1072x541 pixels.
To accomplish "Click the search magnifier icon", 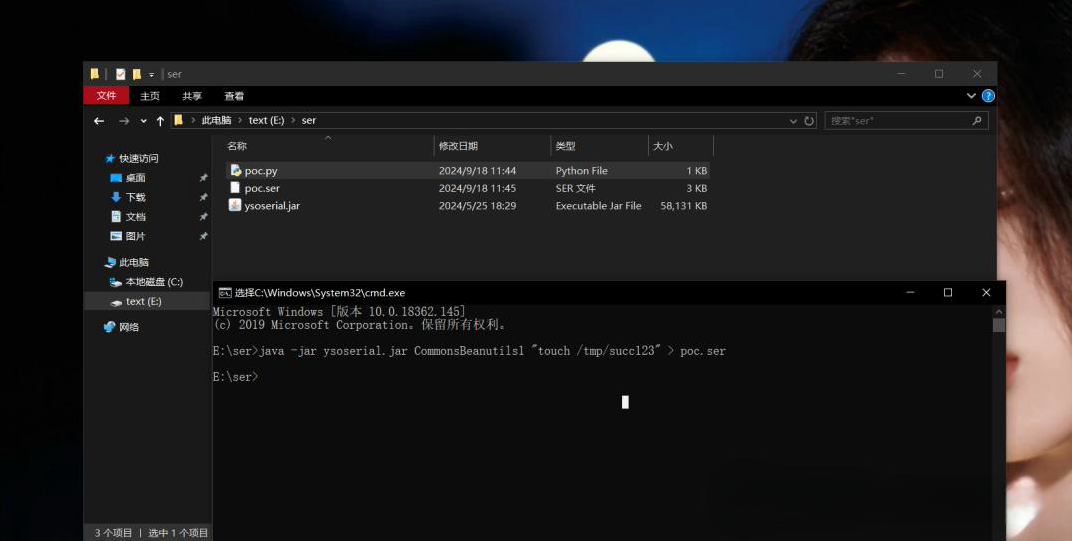I will pyautogui.click(x=977, y=120).
